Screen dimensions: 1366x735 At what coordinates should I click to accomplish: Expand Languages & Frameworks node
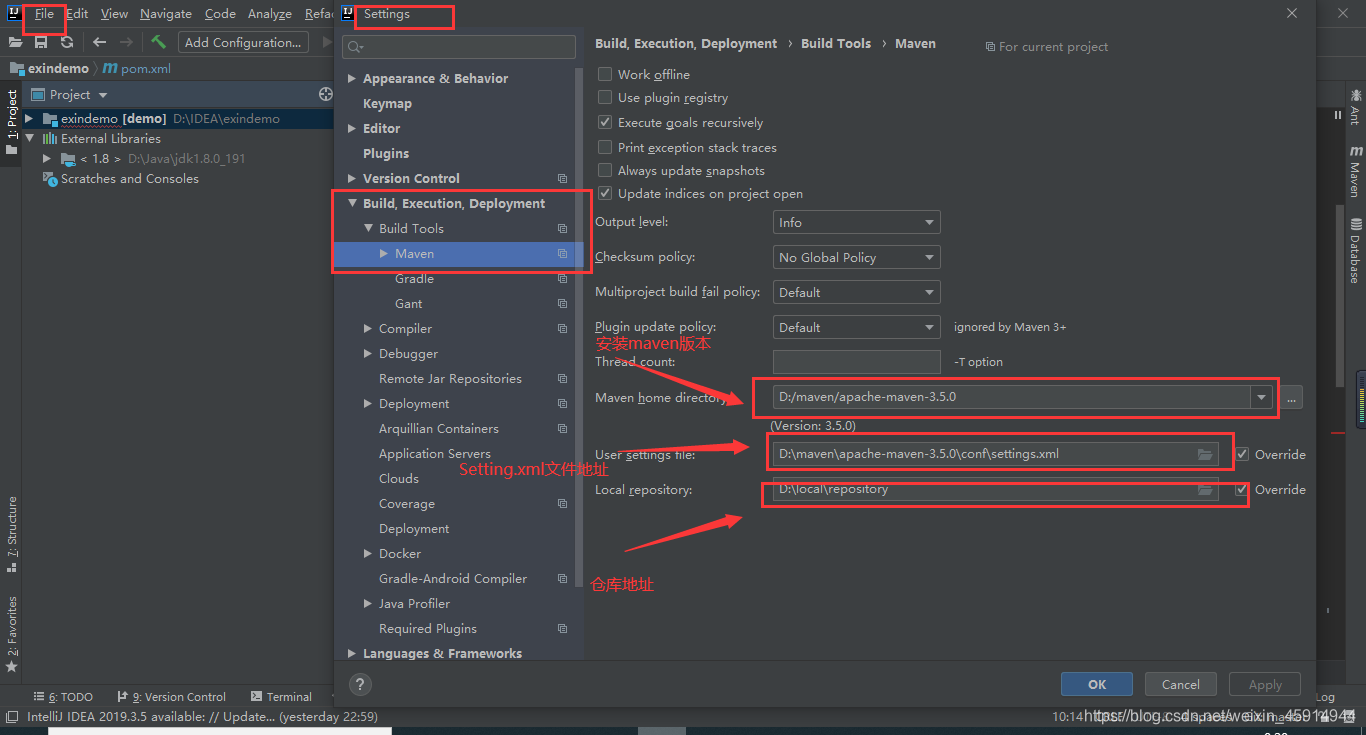[x=351, y=653]
